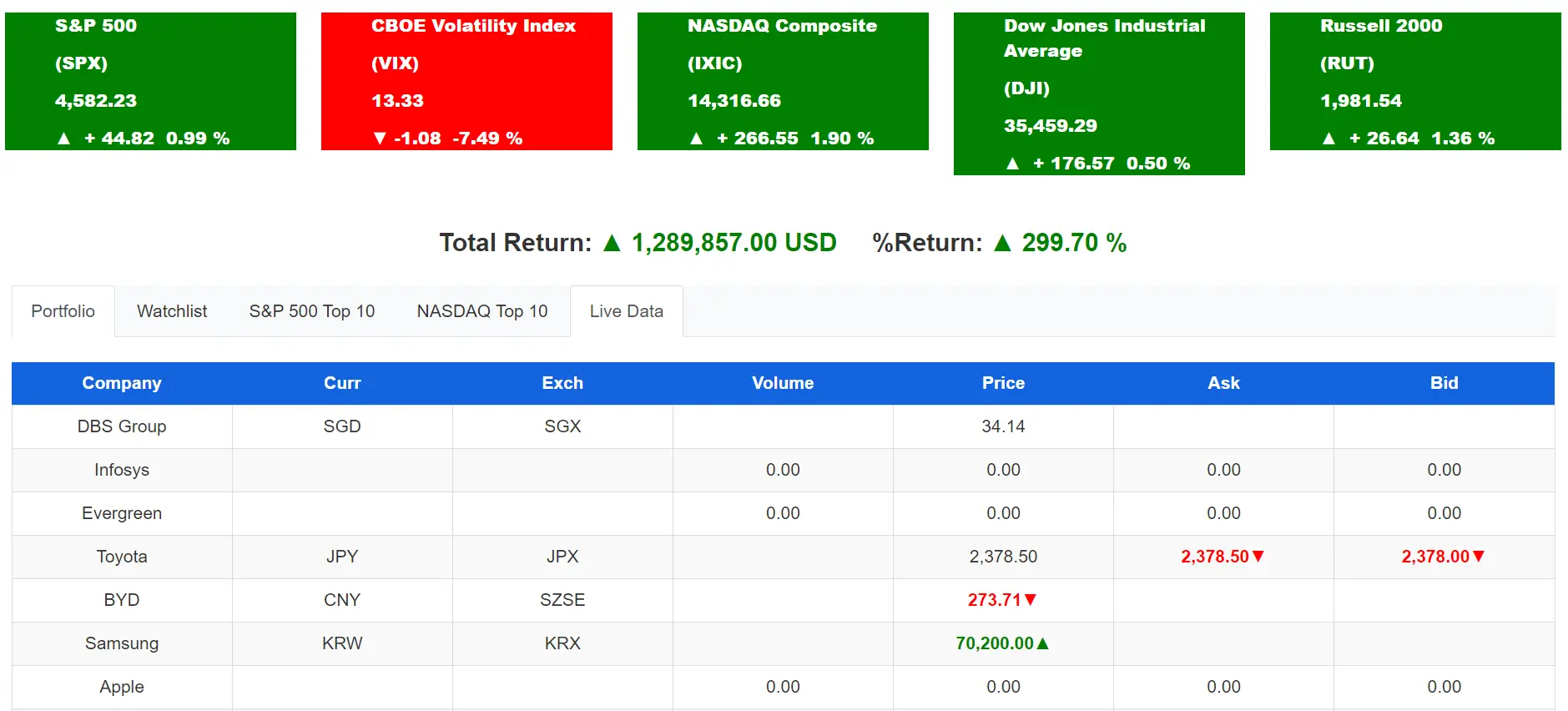The image size is (1568, 711).
Task: Select the Infosys company cell
Action: click(x=122, y=470)
